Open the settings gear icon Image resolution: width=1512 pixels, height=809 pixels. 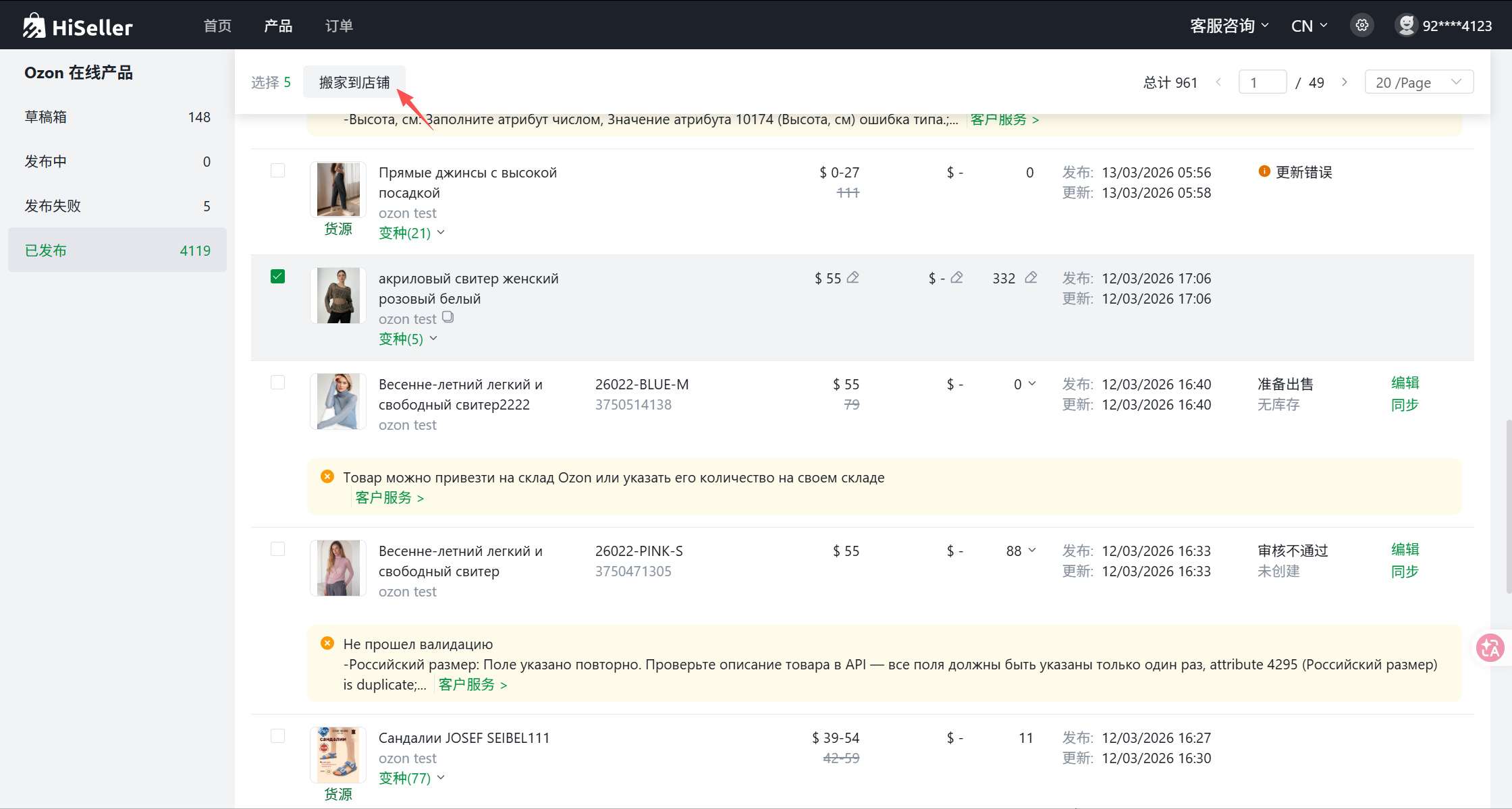(x=1362, y=26)
